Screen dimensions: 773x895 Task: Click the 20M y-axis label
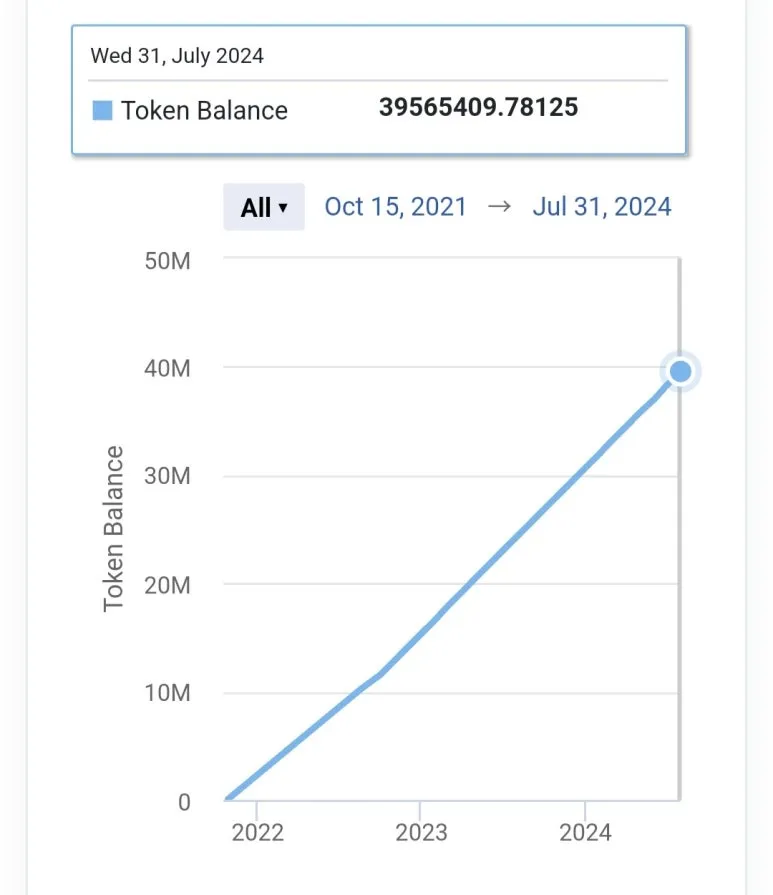coord(167,585)
